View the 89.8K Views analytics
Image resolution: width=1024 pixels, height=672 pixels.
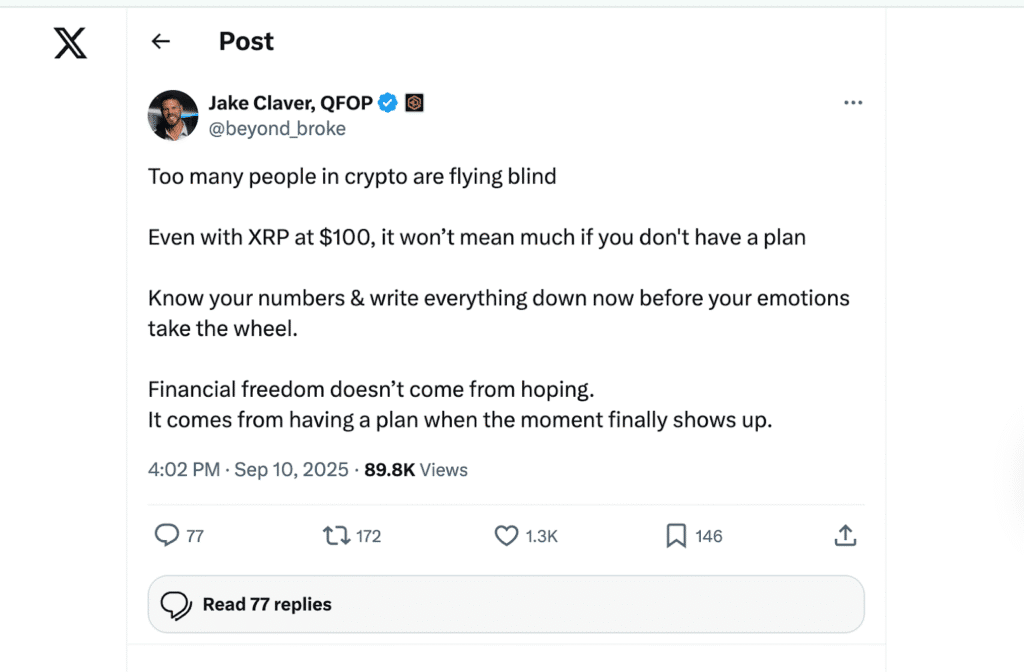pyautogui.click(x=416, y=469)
